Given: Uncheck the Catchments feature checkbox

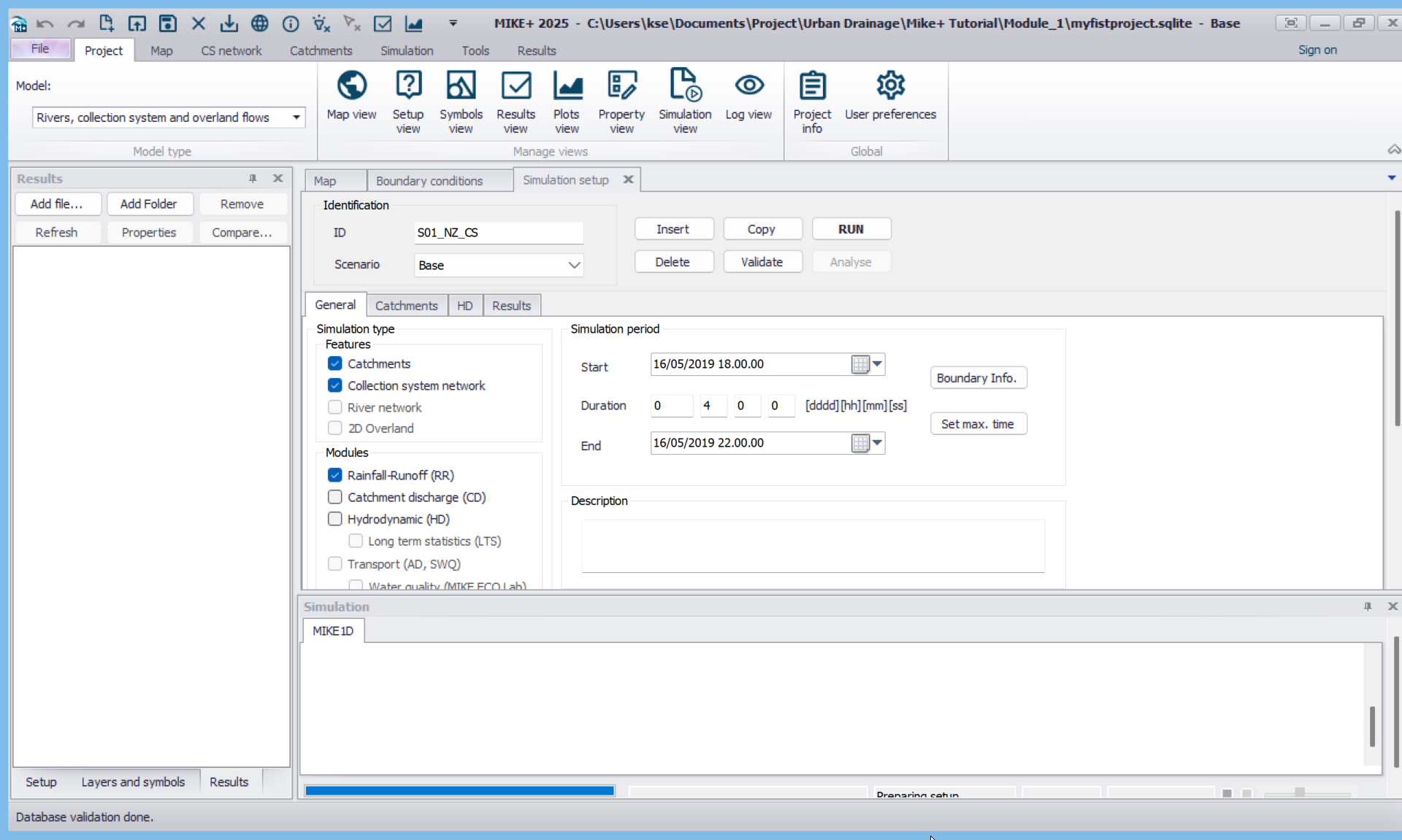Looking at the screenshot, I should pyautogui.click(x=335, y=363).
